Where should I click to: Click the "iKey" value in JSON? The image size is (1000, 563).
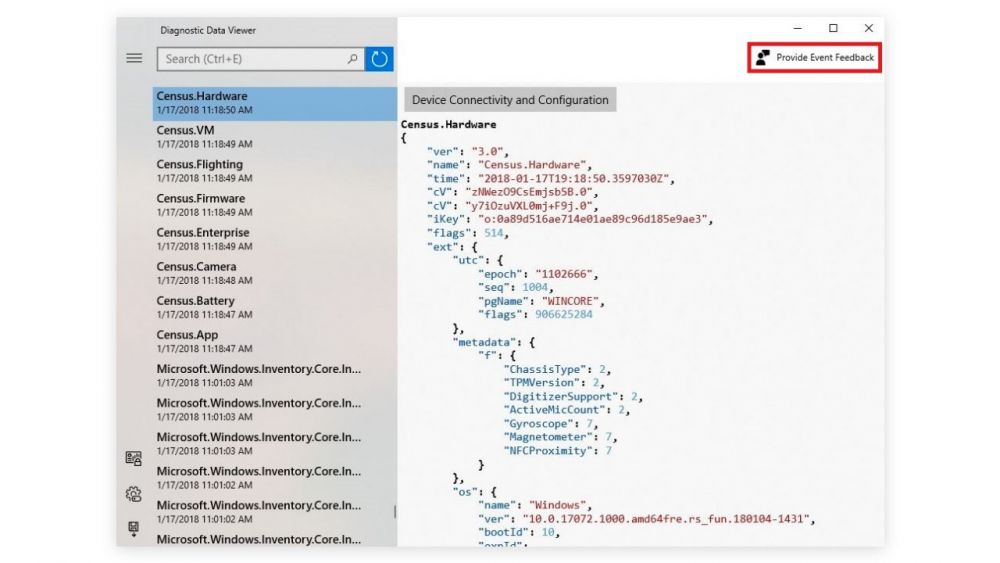[x=592, y=219]
